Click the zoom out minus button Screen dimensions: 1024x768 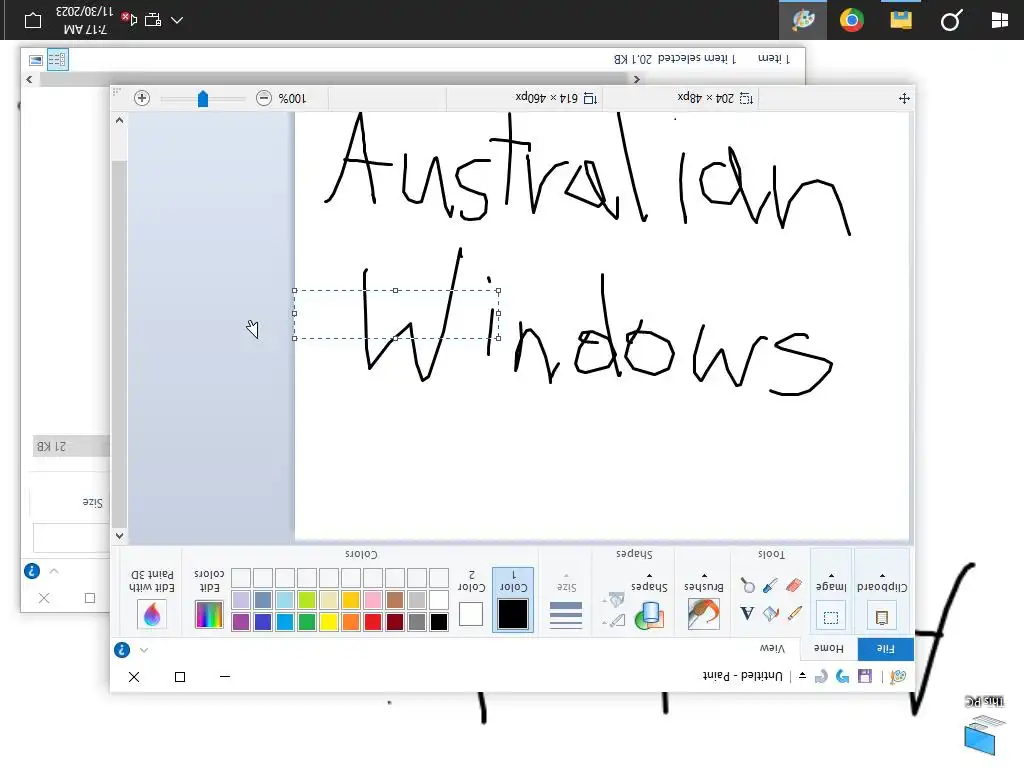click(264, 98)
